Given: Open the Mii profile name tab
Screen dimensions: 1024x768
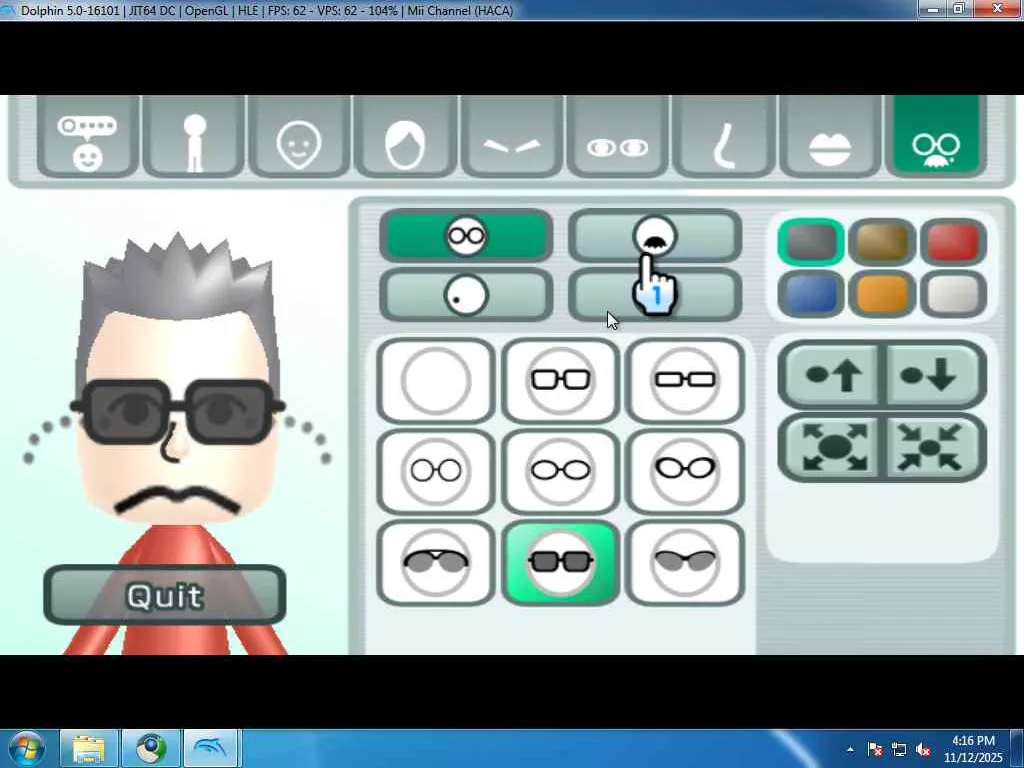Looking at the screenshot, I should coord(88,136).
